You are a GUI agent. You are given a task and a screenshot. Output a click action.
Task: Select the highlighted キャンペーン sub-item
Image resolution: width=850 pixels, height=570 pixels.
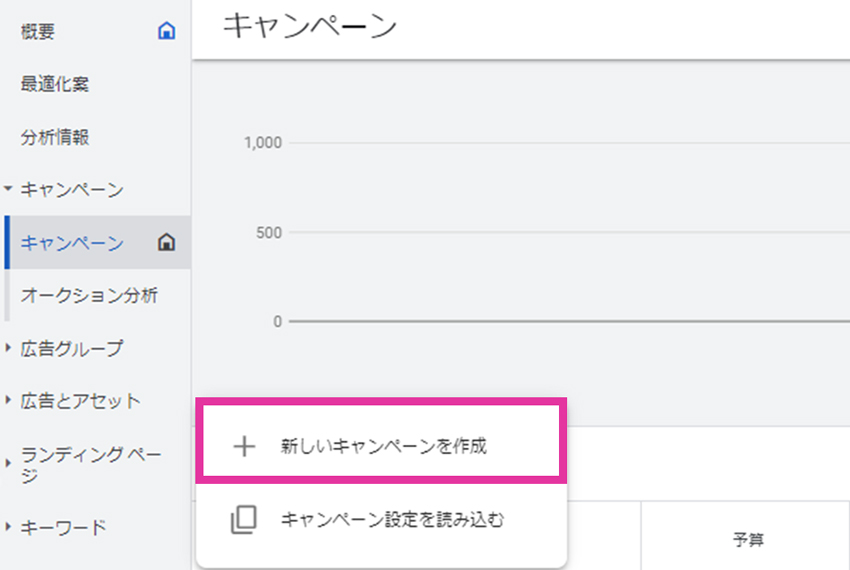click(x=98, y=242)
